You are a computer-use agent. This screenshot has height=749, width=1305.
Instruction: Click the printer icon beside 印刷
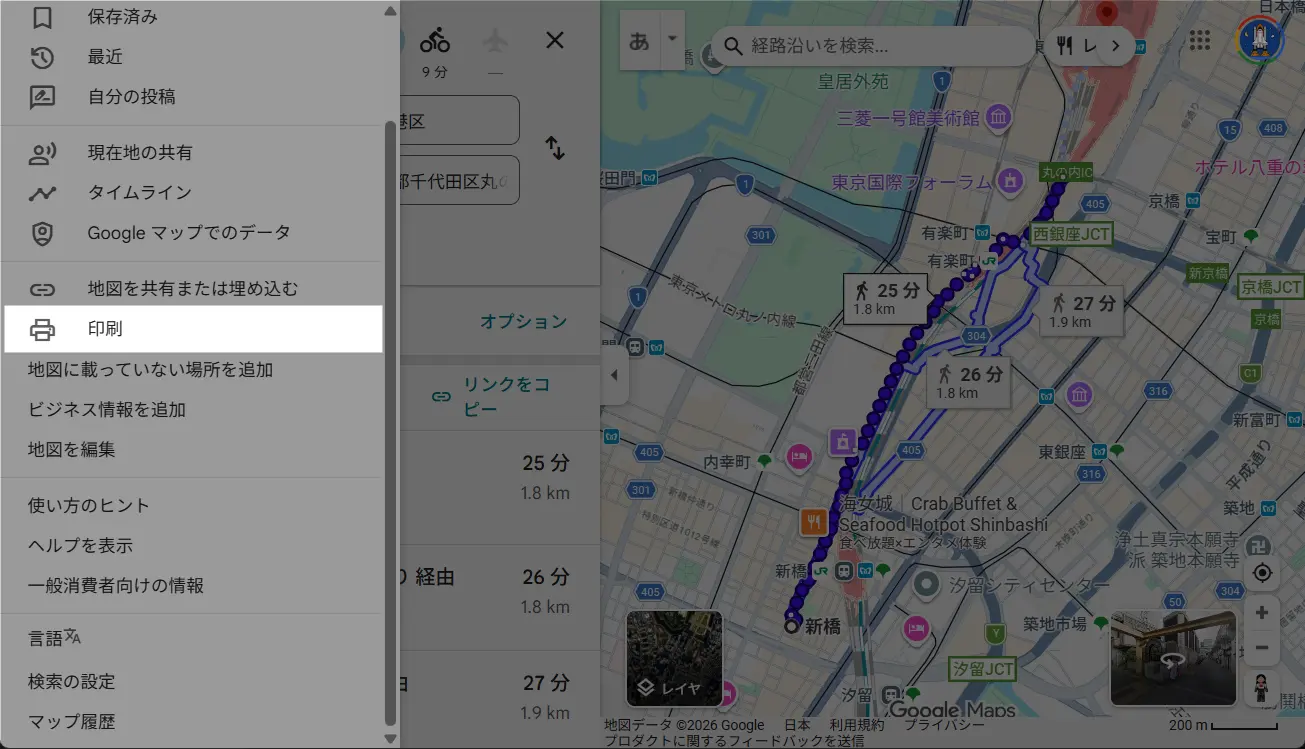click(x=42, y=329)
